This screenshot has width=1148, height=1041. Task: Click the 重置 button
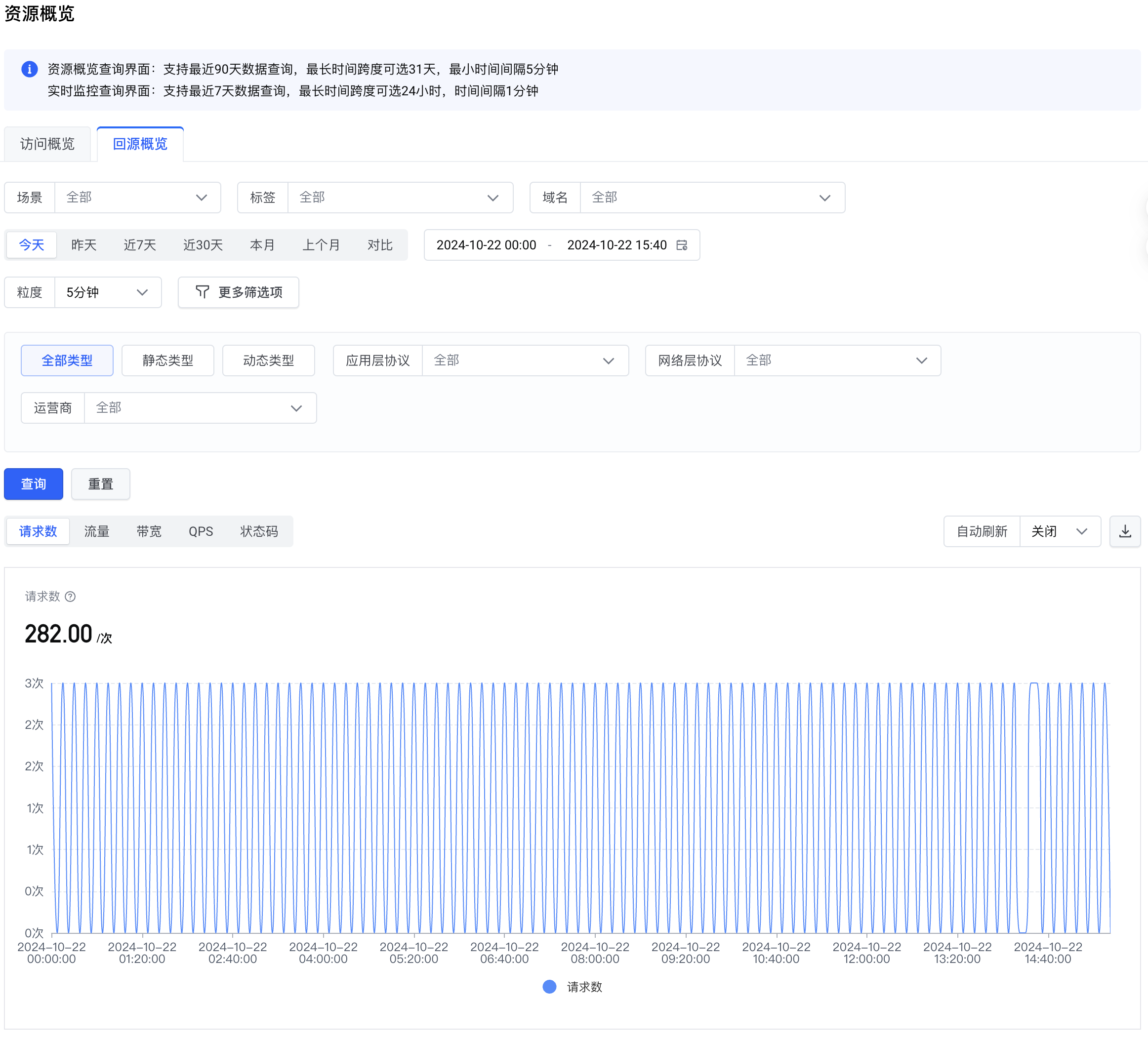coord(101,484)
